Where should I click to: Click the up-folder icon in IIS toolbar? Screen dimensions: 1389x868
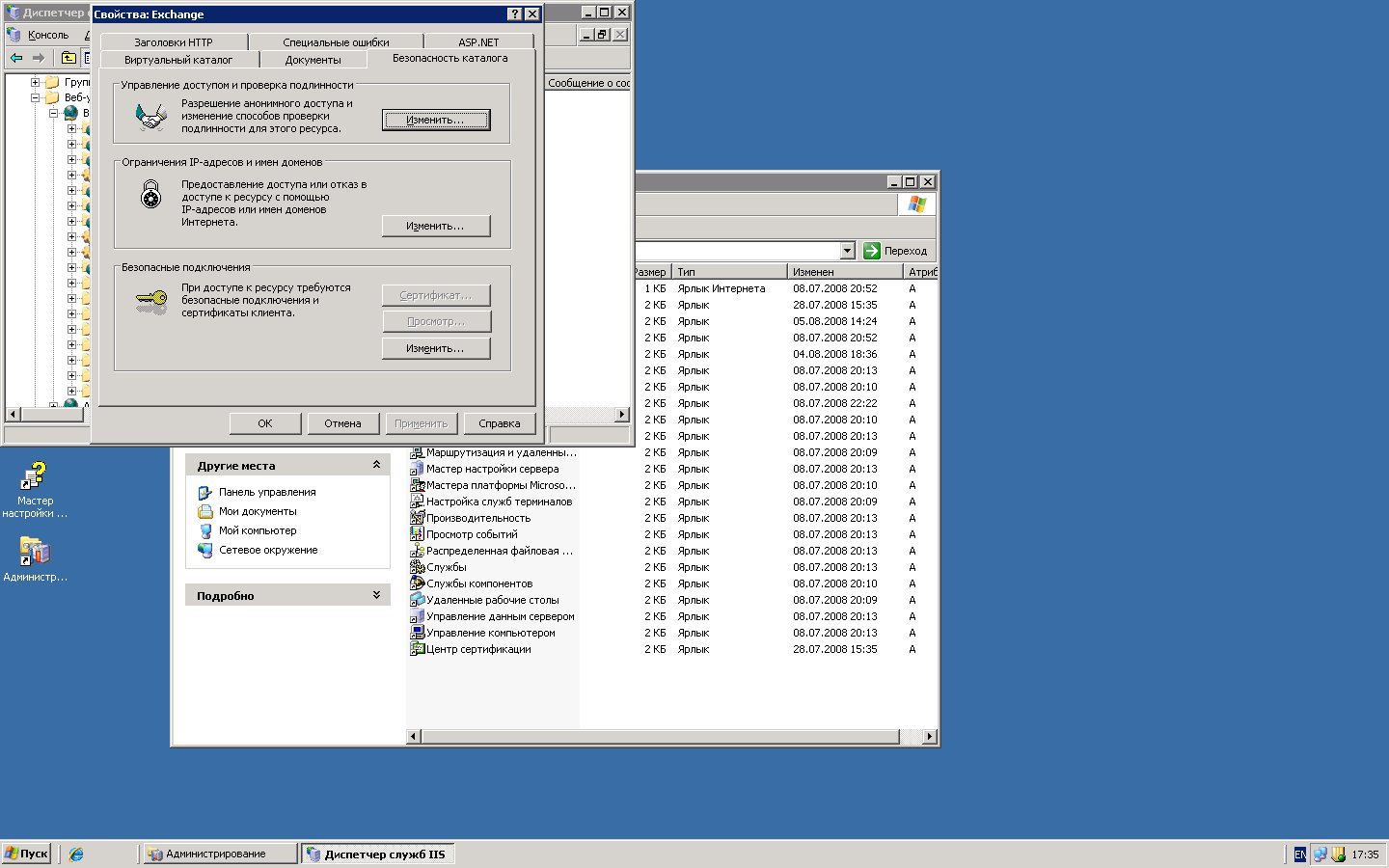[68, 58]
